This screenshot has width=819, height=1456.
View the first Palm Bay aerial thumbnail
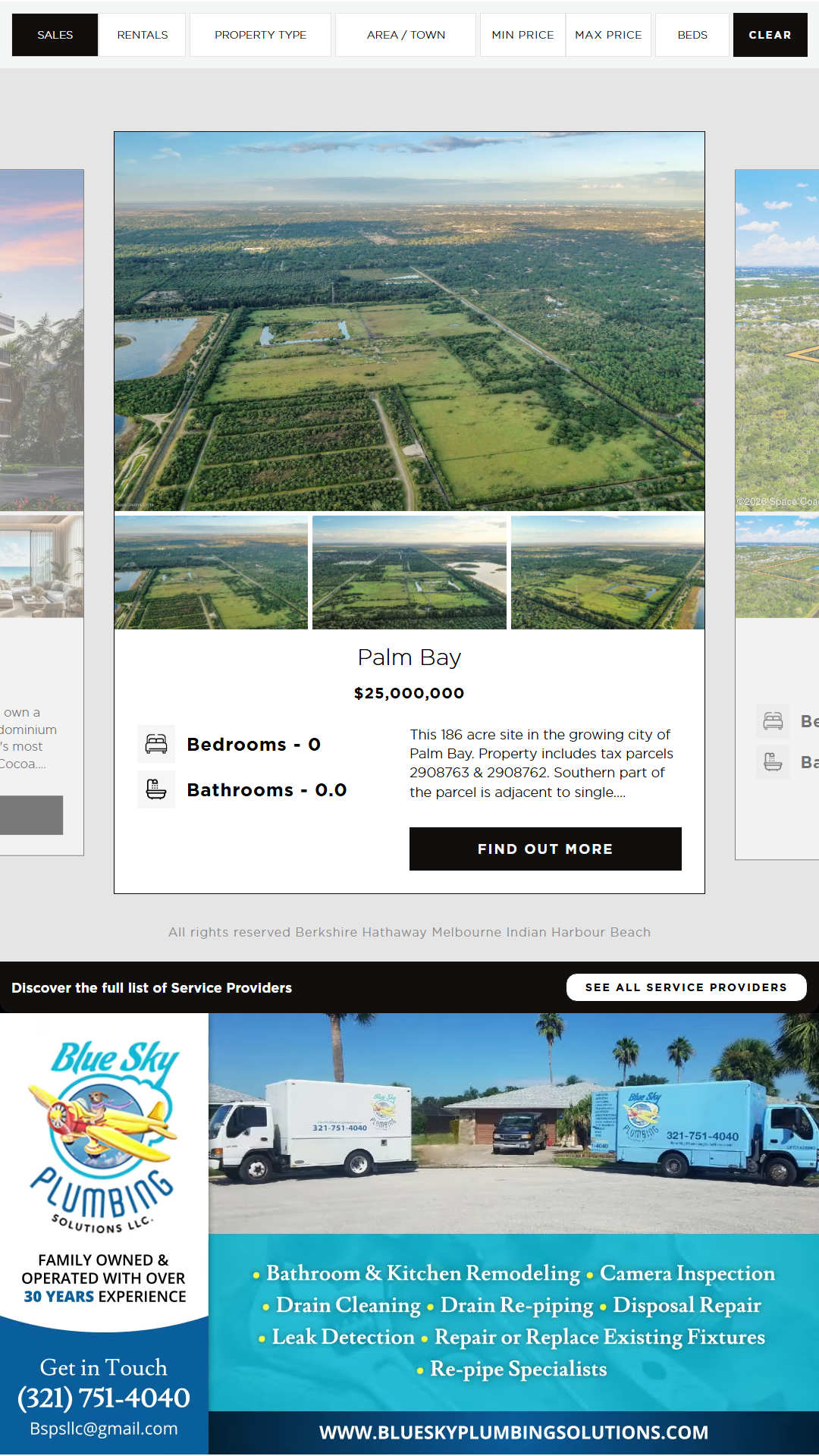click(x=212, y=573)
